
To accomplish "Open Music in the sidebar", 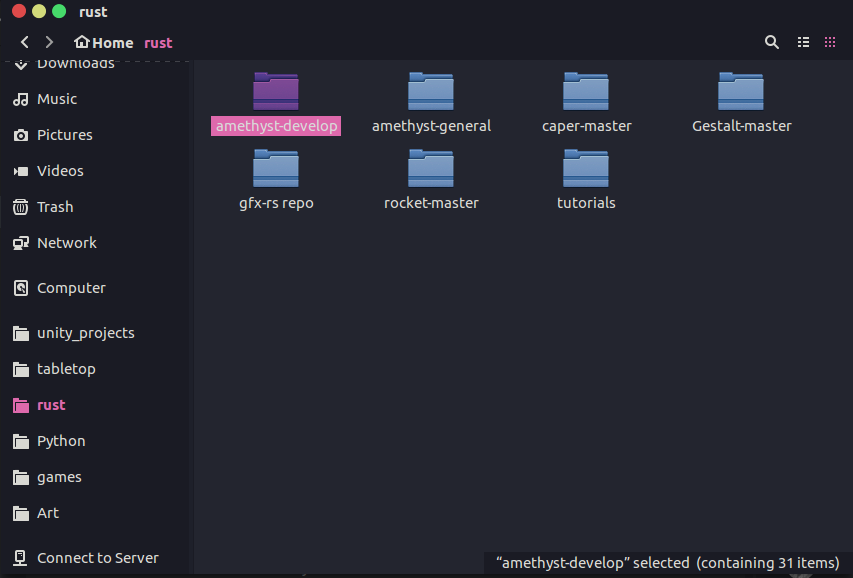I will pos(56,99).
